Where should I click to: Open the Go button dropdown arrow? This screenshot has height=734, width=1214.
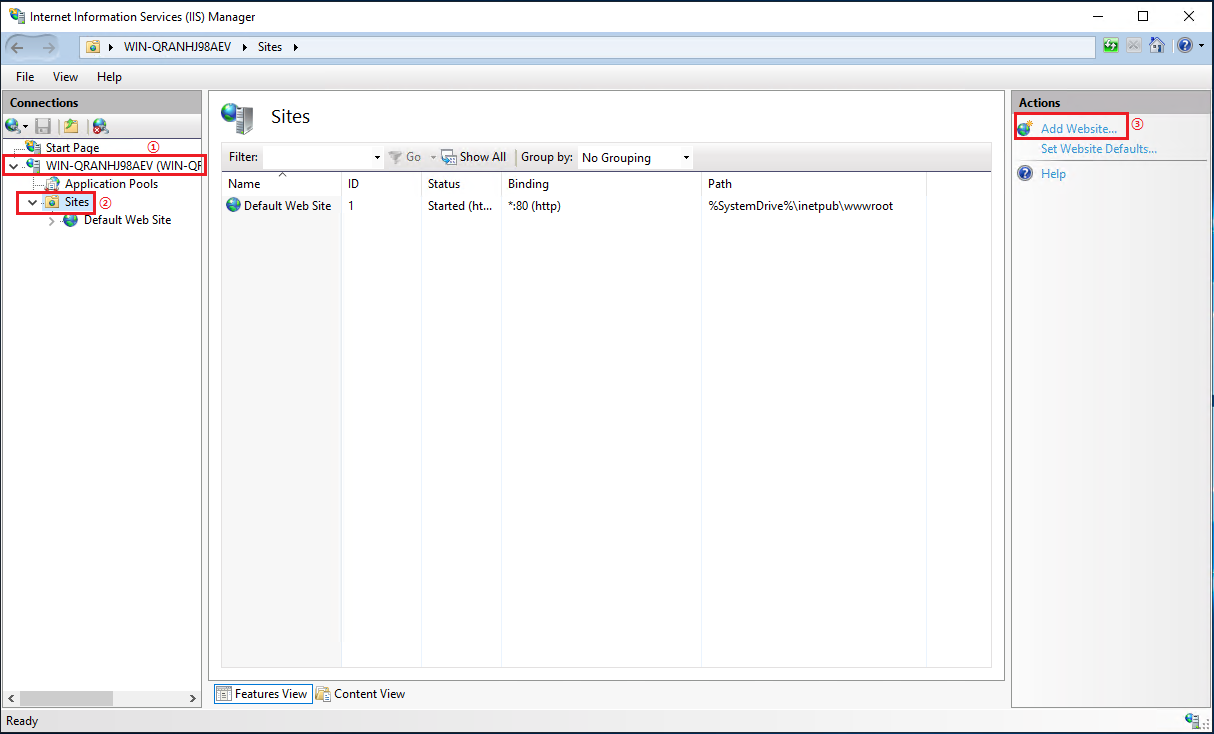coord(433,158)
